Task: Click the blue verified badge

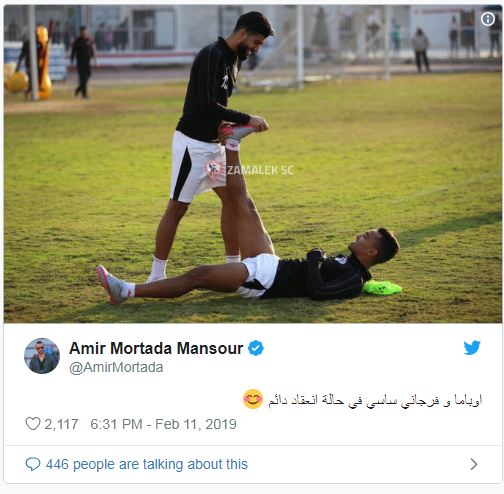Action: [x=256, y=348]
